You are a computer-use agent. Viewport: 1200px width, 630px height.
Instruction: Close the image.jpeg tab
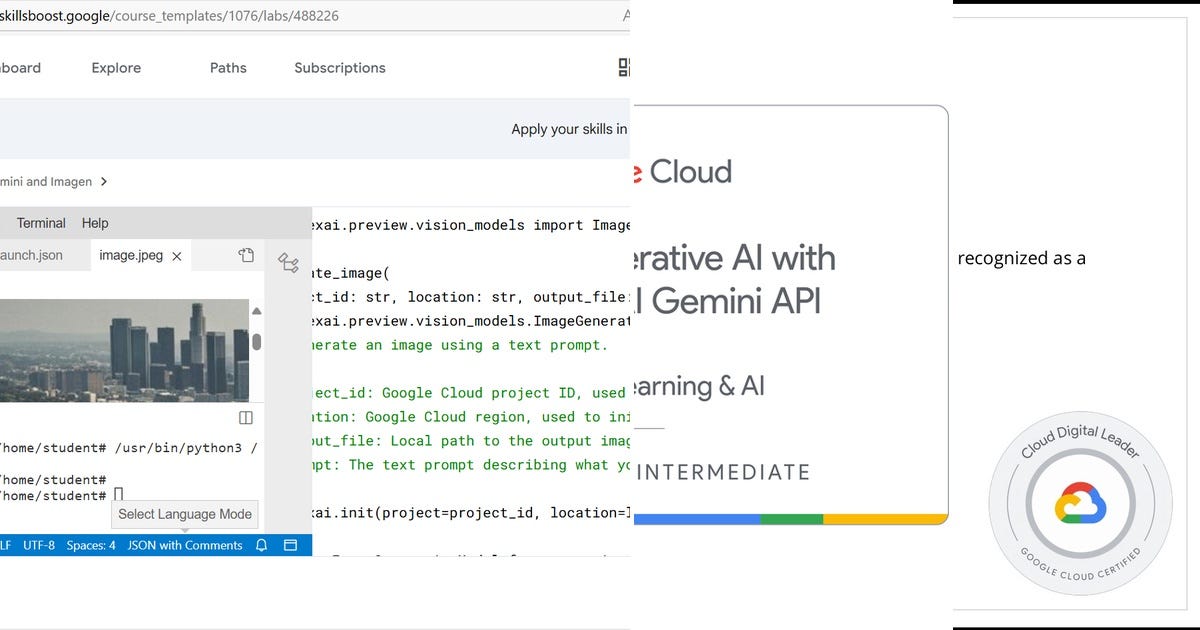click(177, 255)
